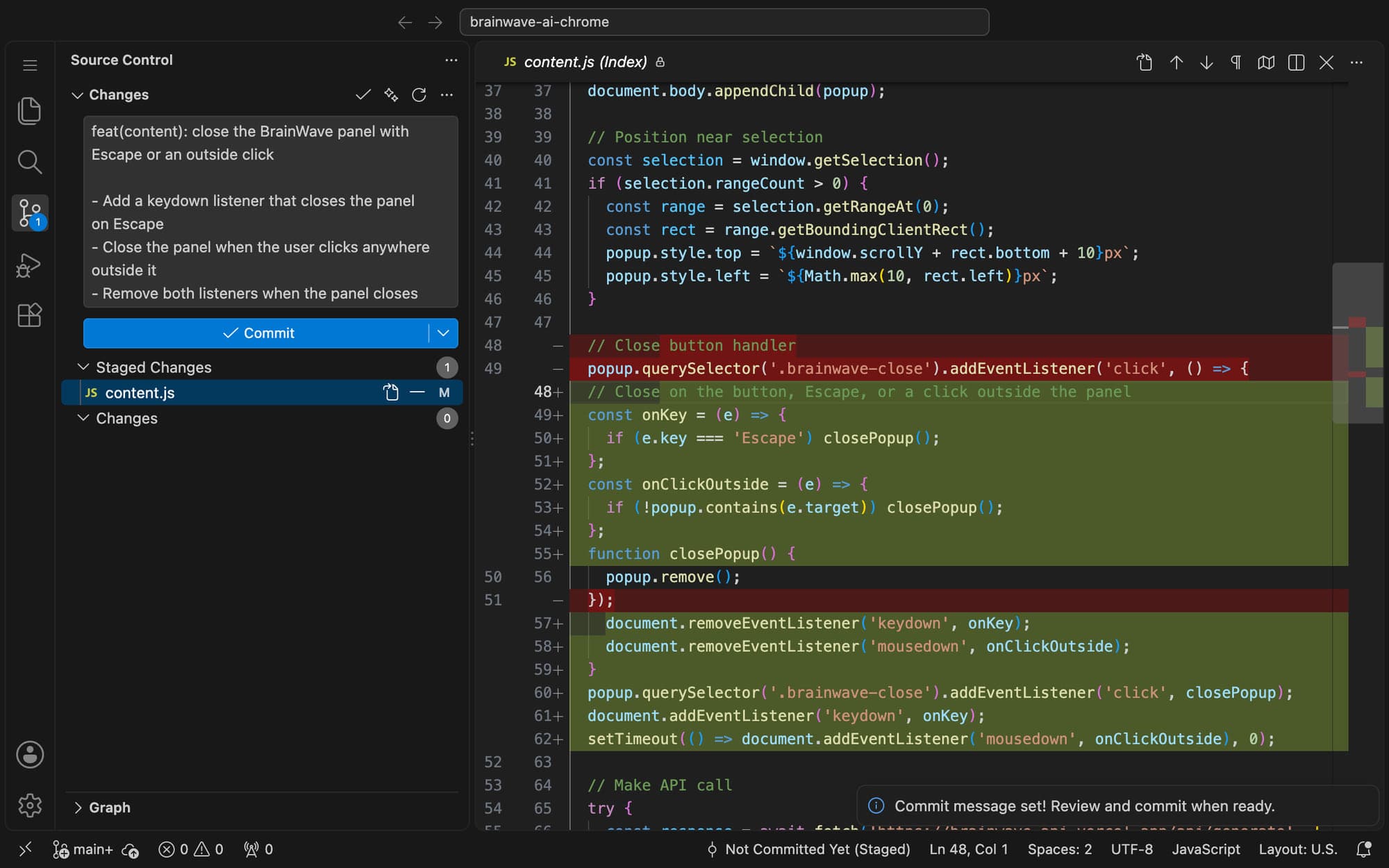Viewport: 1389px width, 868px height.
Task: Click the main+ branch indicator
Action: click(83, 849)
